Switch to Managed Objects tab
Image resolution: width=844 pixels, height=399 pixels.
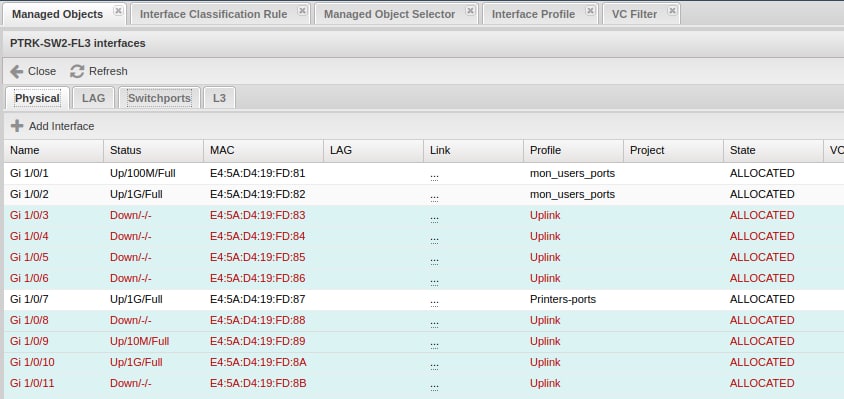[x=57, y=14]
